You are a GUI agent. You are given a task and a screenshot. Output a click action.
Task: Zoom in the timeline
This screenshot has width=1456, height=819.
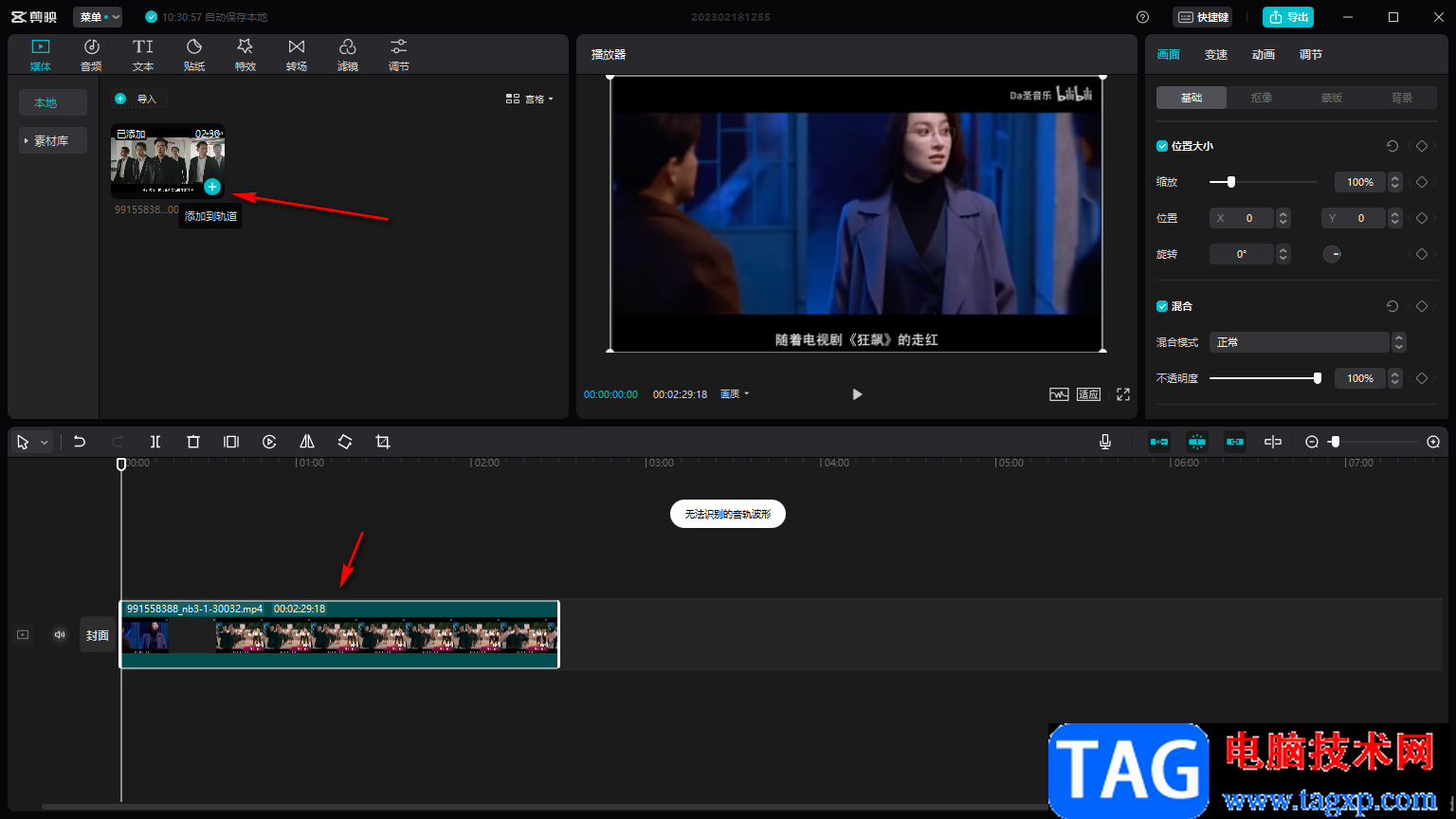1433,442
